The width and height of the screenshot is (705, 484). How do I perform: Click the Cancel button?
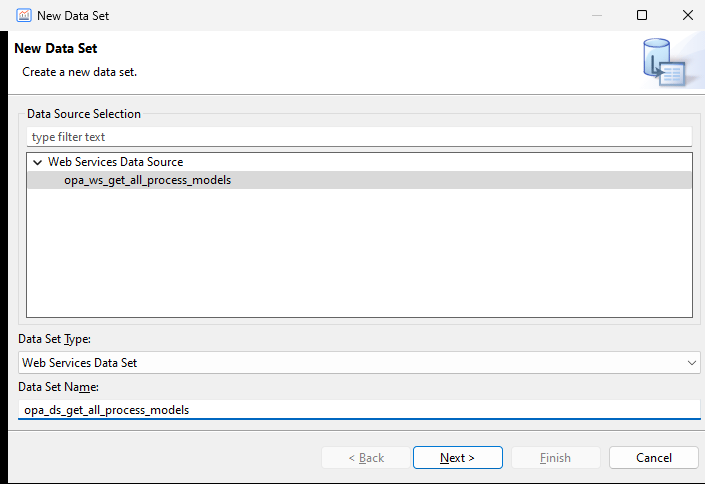[x=654, y=457]
